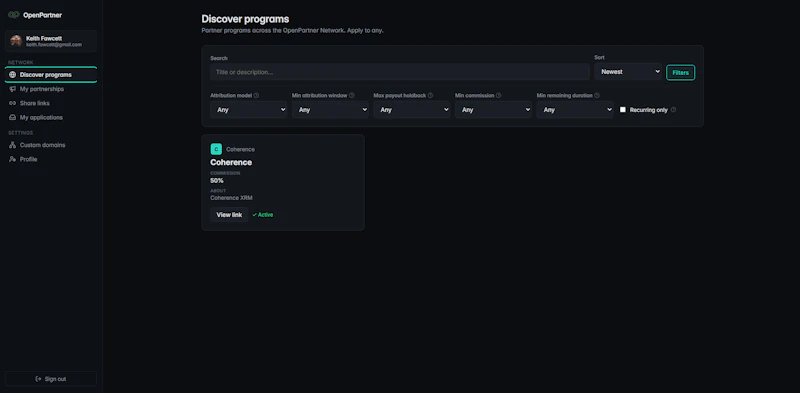Focus the Title or description search field

pyautogui.click(x=399, y=72)
